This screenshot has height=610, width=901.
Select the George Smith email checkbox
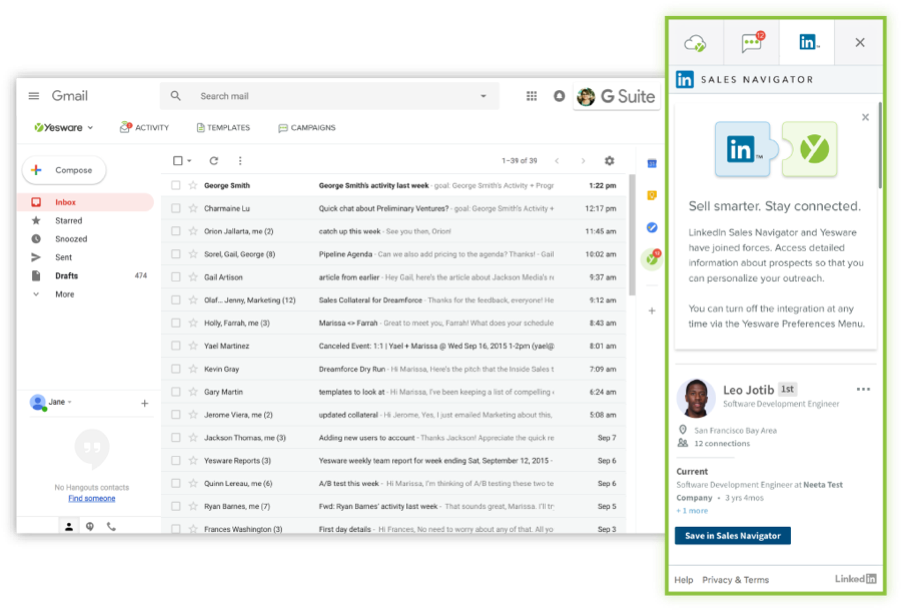coord(176,186)
